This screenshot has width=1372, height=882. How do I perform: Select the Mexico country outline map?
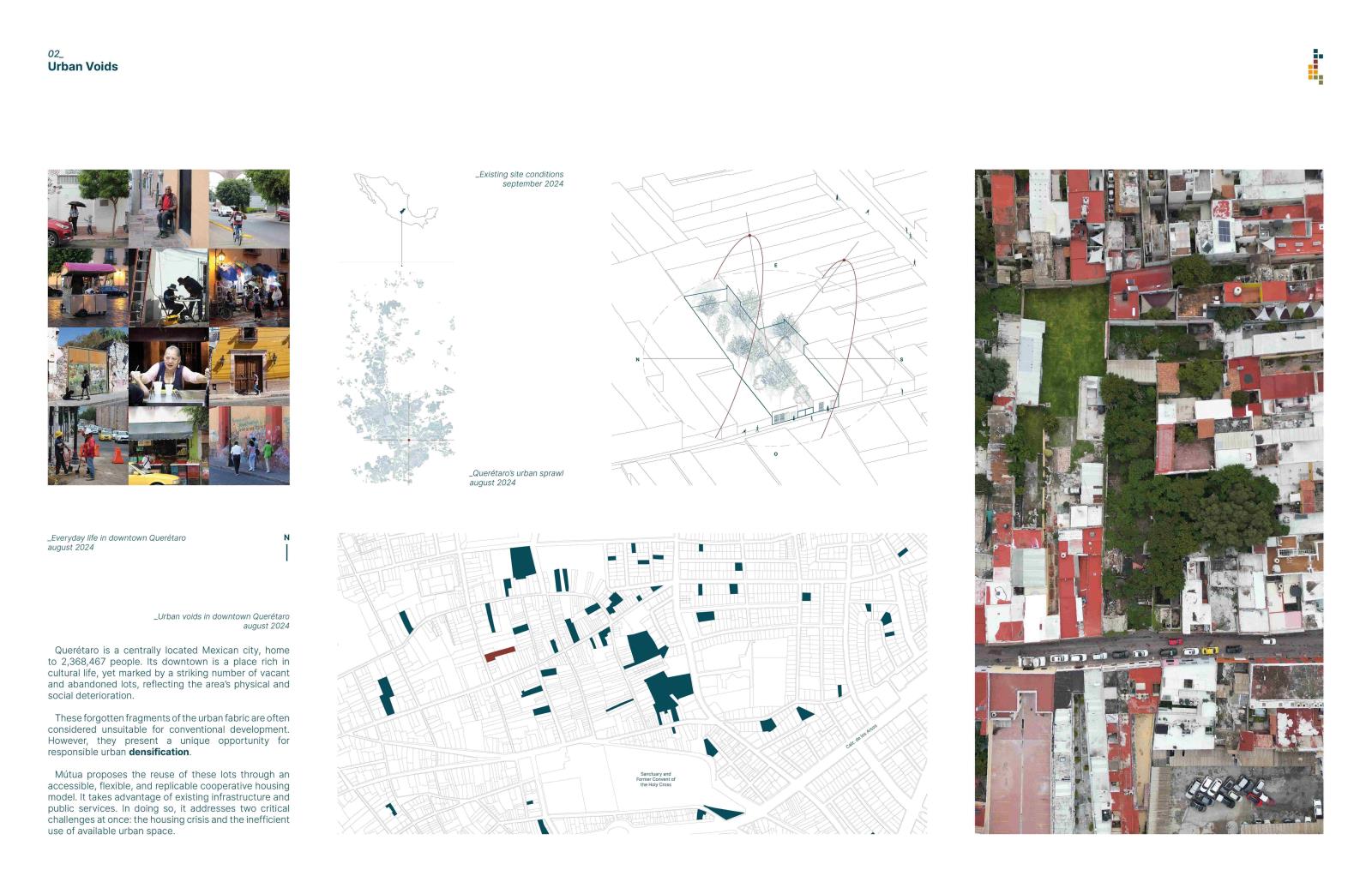coord(395,201)
